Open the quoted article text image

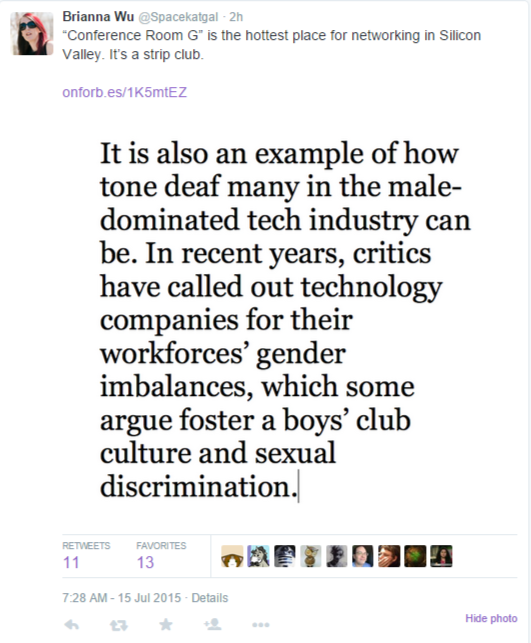pyautogui.click(x=285, y=320)
